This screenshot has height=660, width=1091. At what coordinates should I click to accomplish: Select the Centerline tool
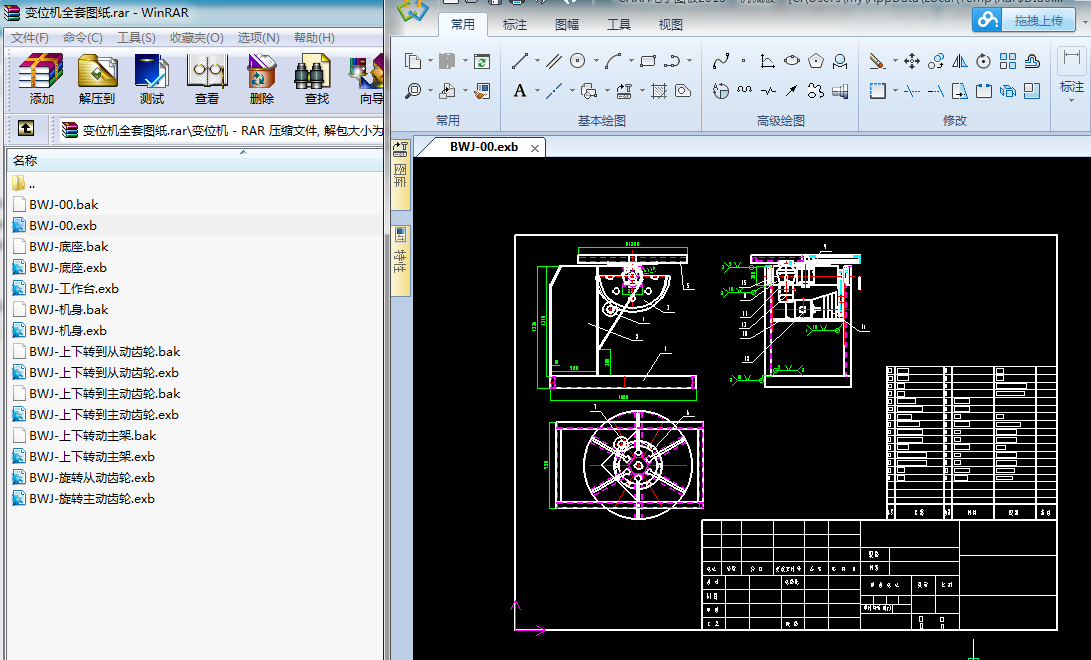(554, 90)
